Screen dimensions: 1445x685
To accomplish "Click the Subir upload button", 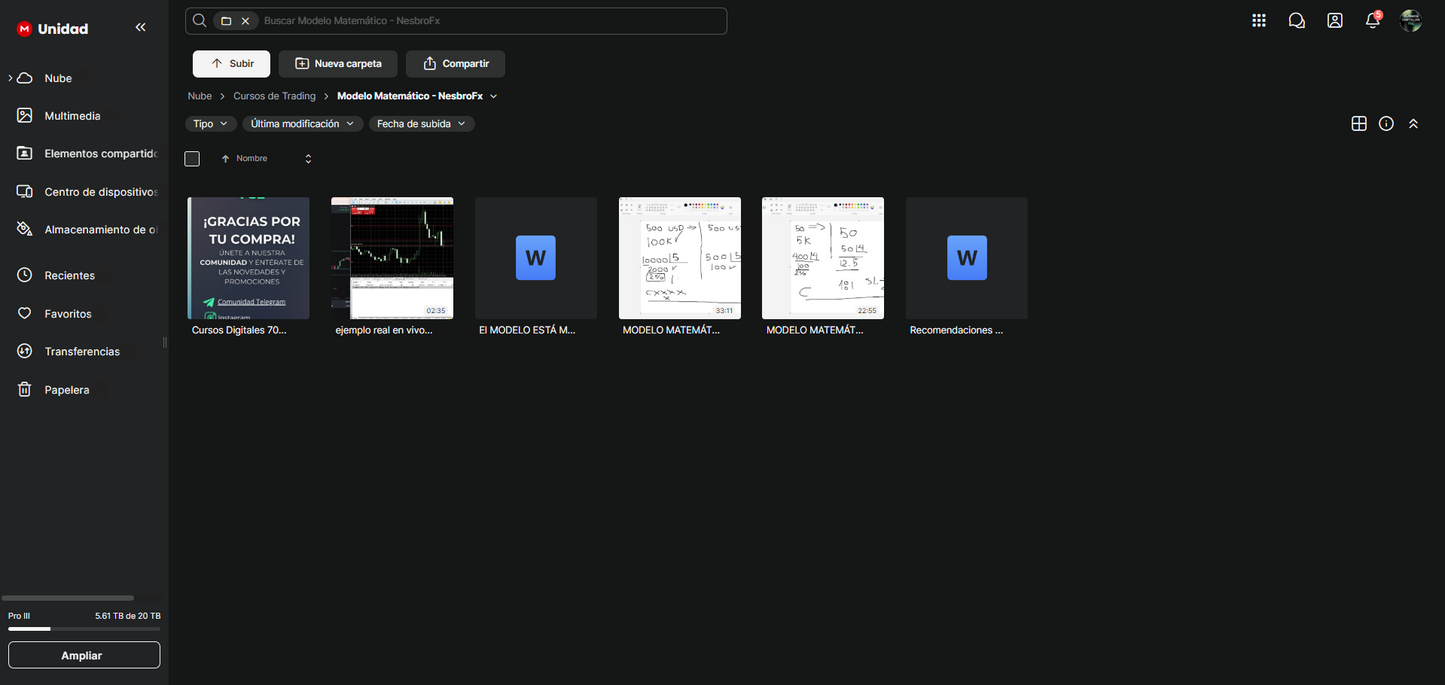I will point(231,64).
